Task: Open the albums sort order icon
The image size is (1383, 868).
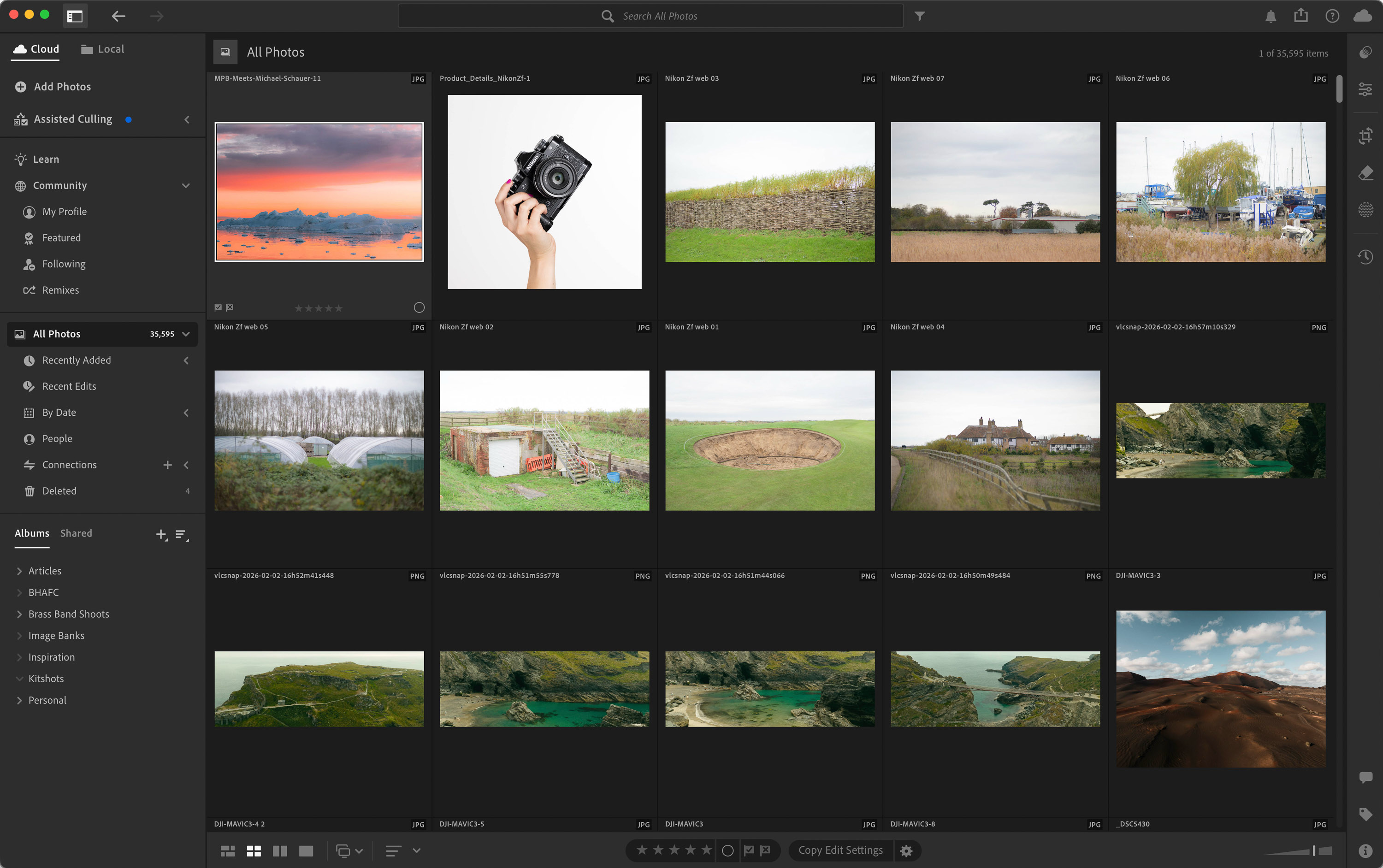Action: click(182, 535)
